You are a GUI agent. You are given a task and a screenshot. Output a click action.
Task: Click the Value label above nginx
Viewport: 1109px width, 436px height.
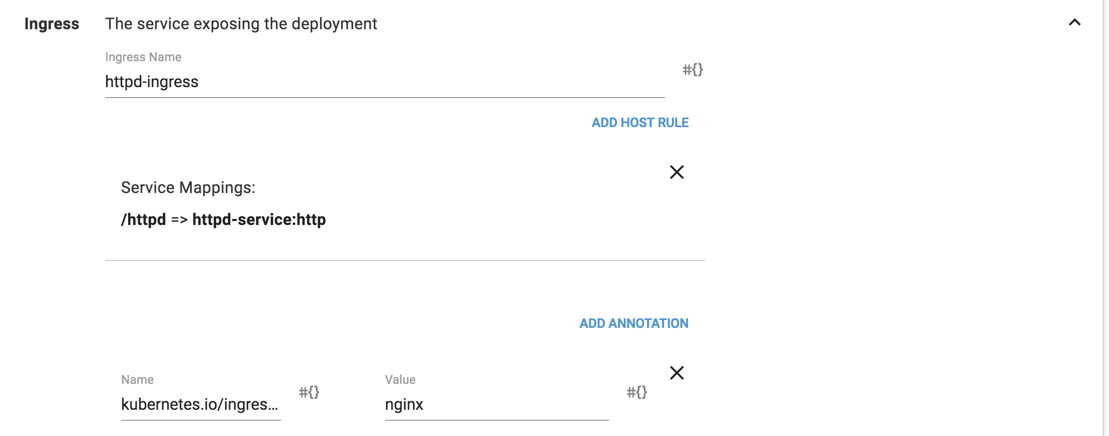click(x=400, y=380)
